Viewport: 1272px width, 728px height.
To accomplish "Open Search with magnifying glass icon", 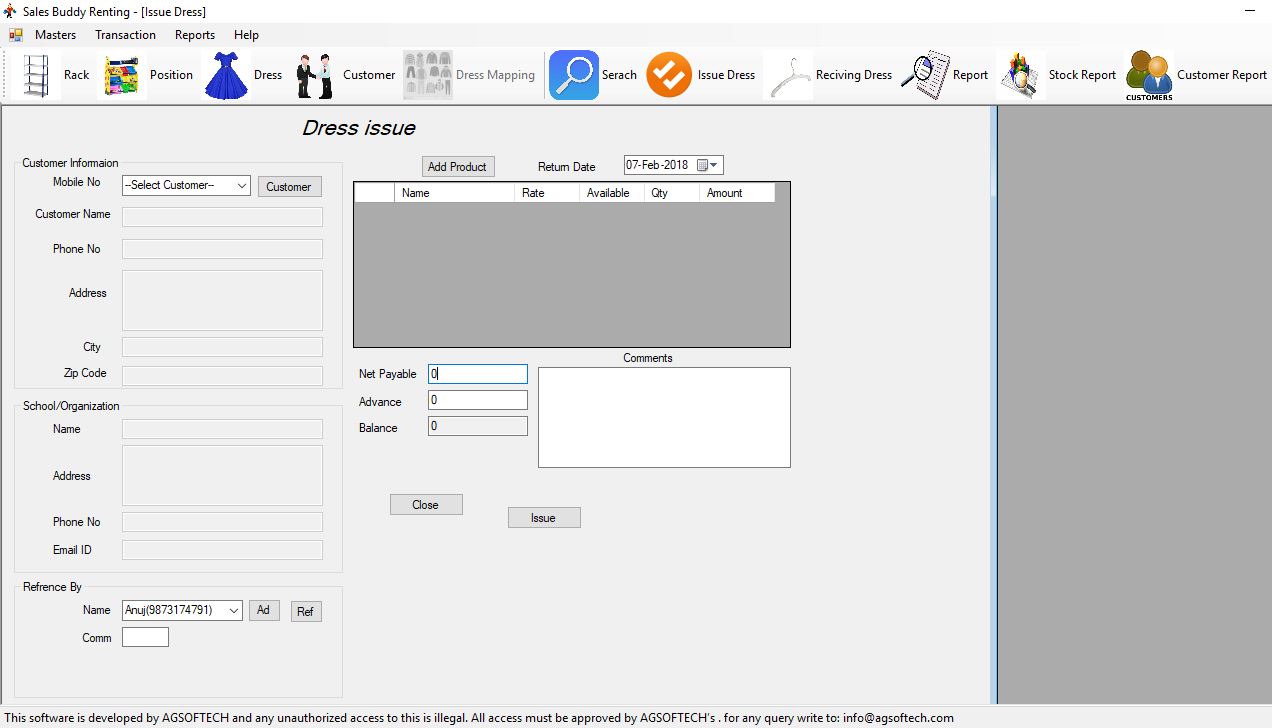I will (x=574, y=75).
